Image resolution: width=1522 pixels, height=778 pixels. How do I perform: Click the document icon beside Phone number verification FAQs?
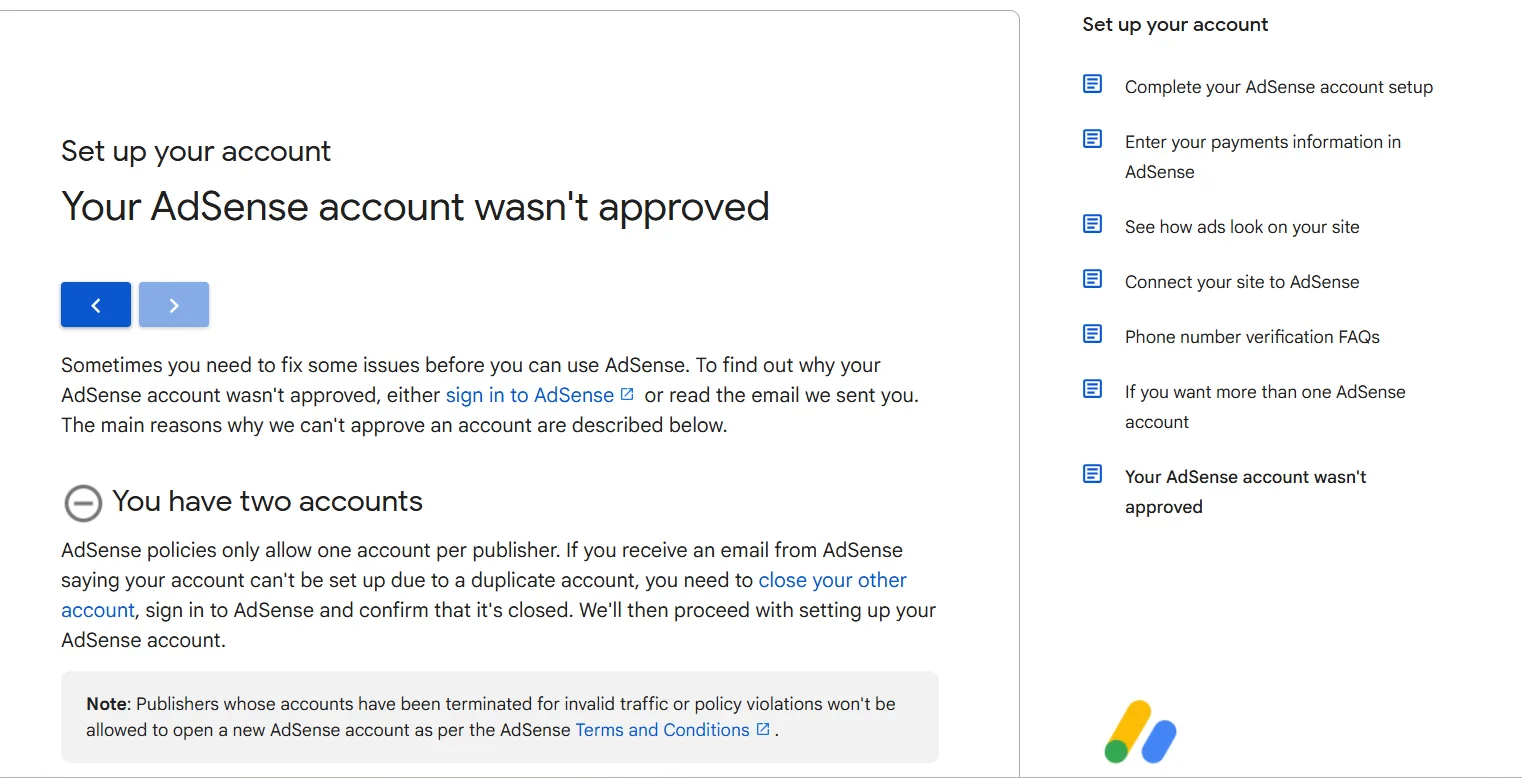(x=1093, y=334)
